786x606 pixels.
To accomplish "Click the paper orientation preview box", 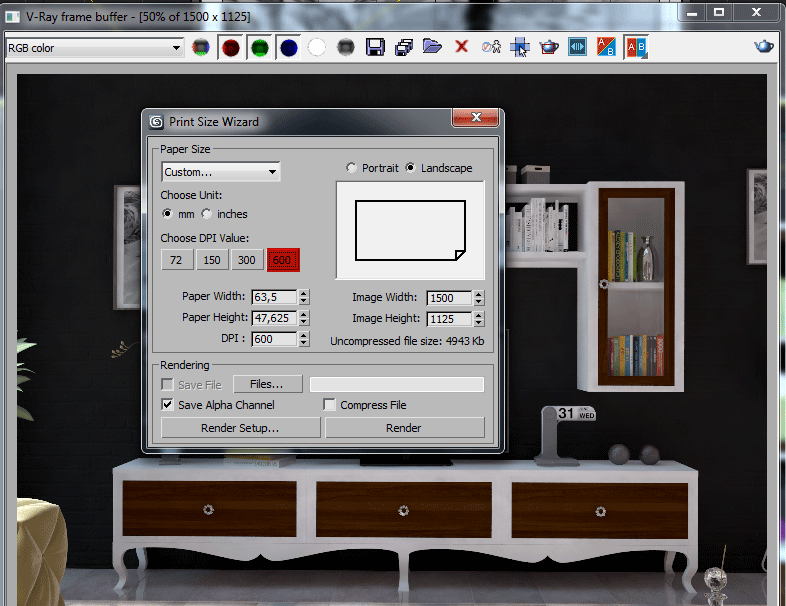I will point(410,230).
